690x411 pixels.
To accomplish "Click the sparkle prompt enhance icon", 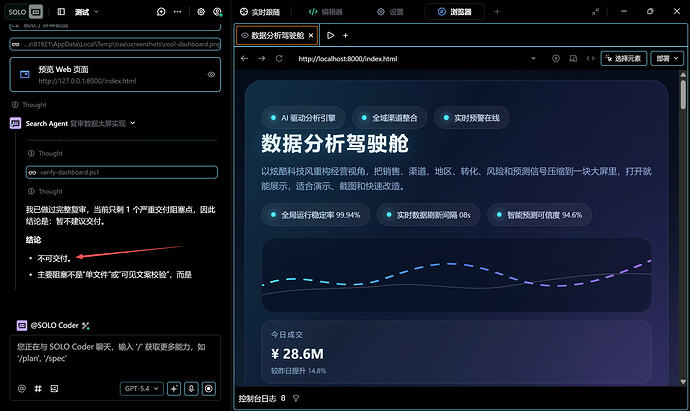I will [x=174, y=388].
